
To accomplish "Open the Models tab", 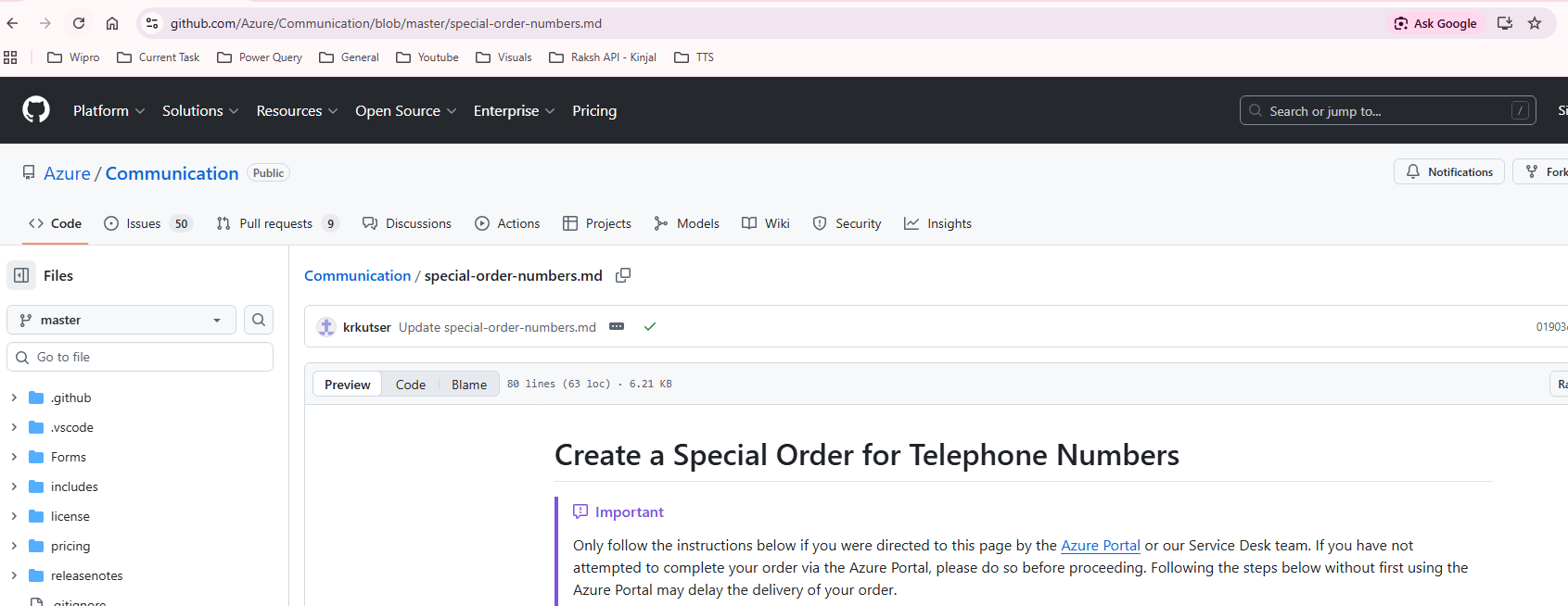I will [686, 223].
